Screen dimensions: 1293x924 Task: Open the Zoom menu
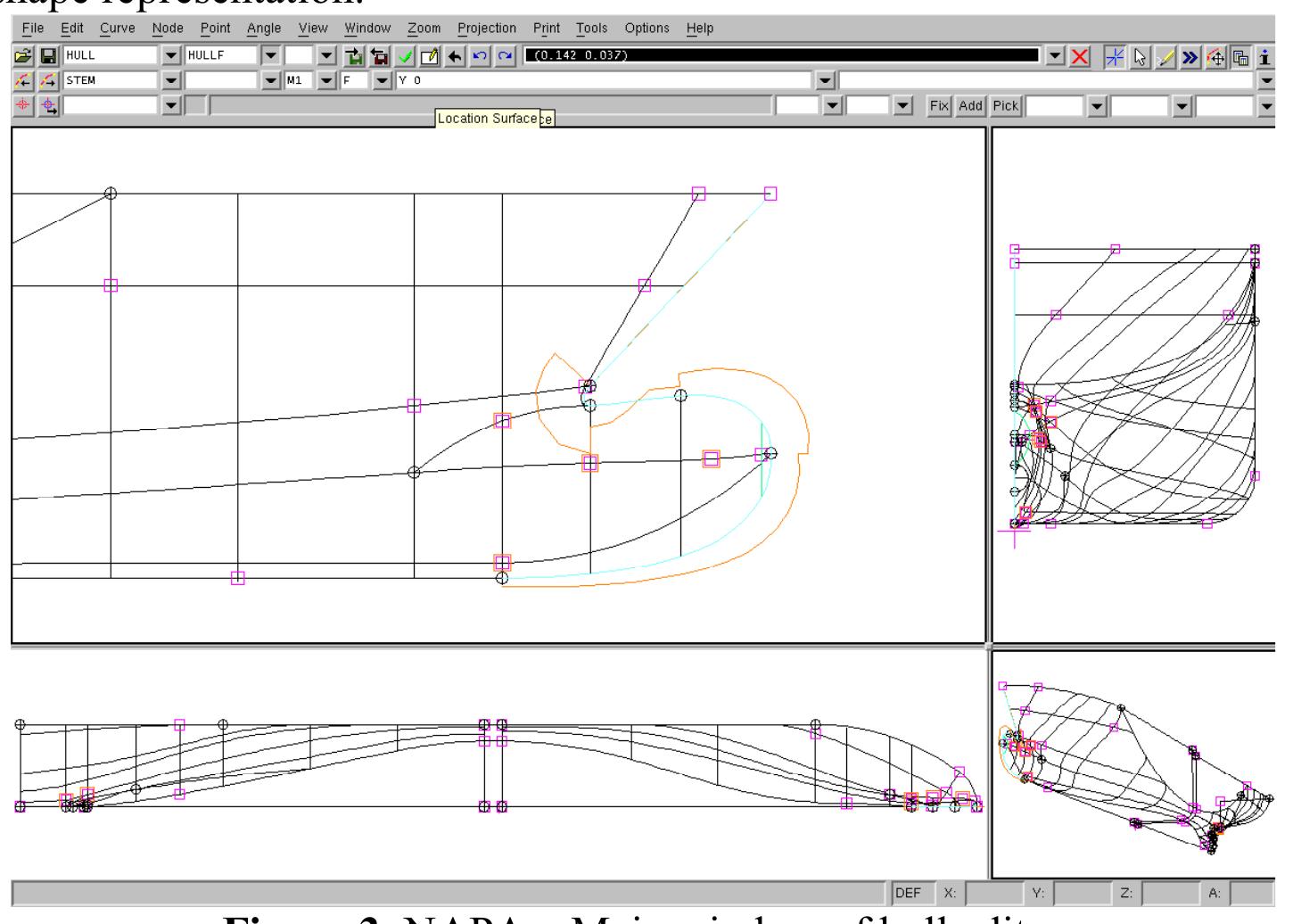click(424, 28)
